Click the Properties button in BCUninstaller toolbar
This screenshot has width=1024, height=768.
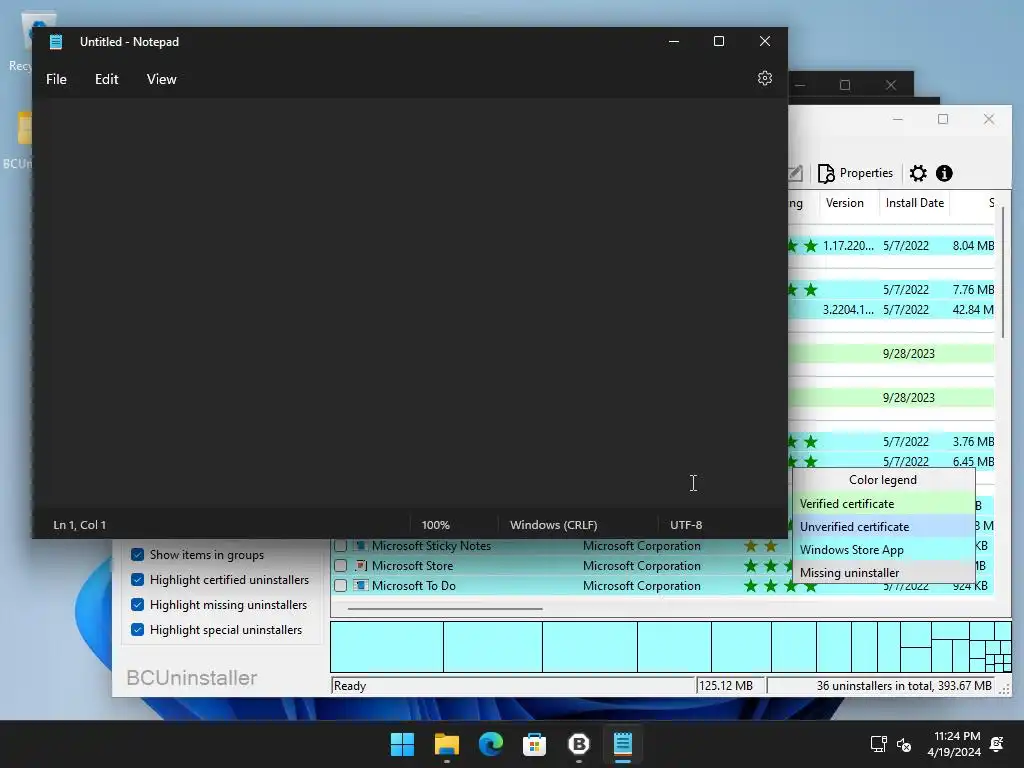pyautogui.click(x=855, y=173)
